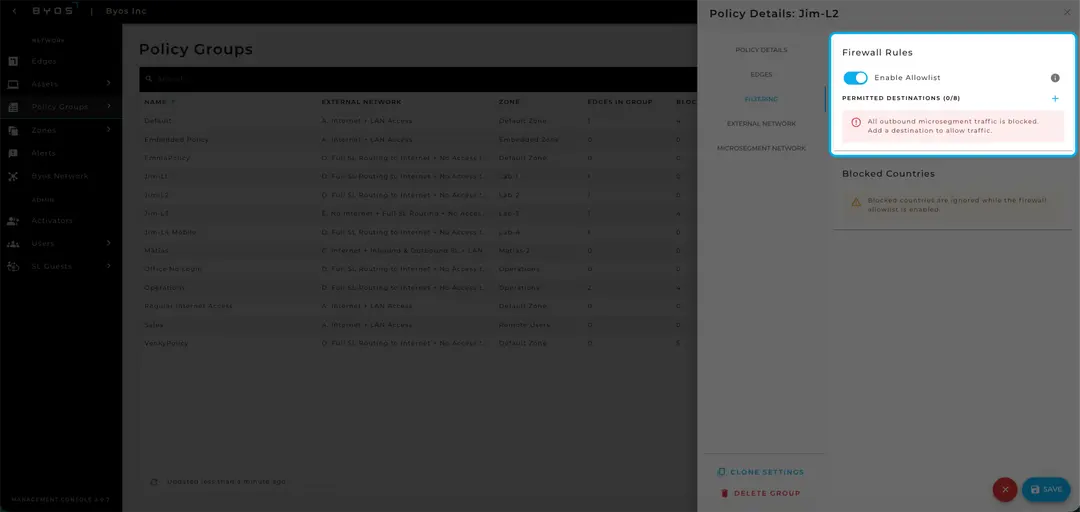Go to the Microsegment Network tab

tap(761, 148)
